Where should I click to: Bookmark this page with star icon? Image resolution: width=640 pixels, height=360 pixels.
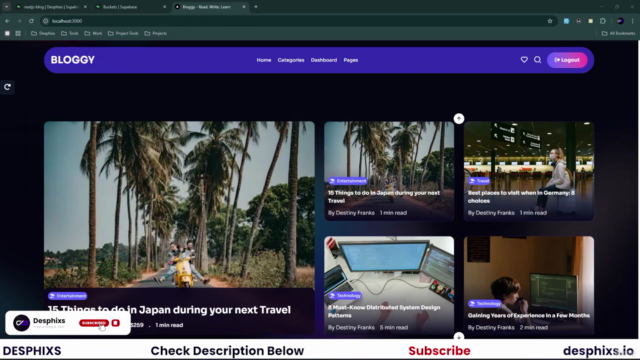[x=550, y=21]
